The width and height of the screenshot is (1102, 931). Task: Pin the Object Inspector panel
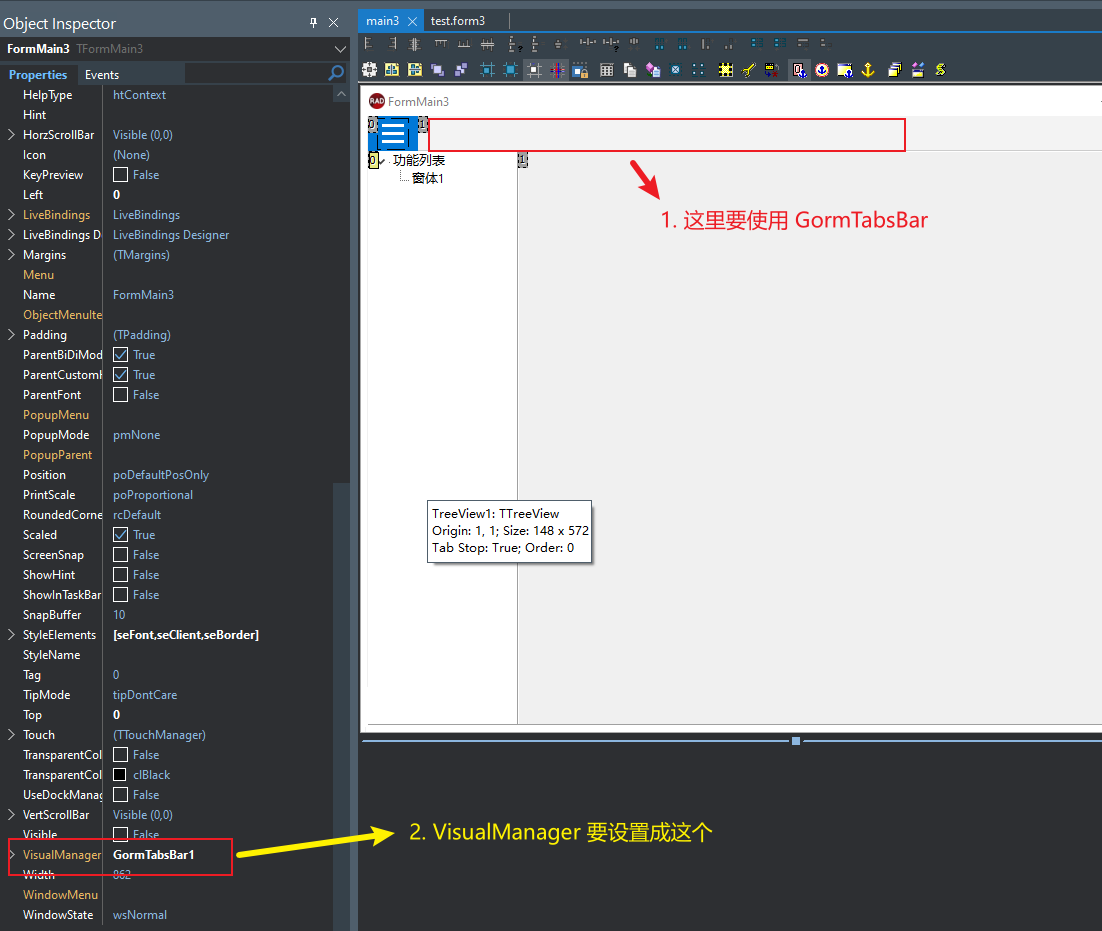tap(313, 22)
